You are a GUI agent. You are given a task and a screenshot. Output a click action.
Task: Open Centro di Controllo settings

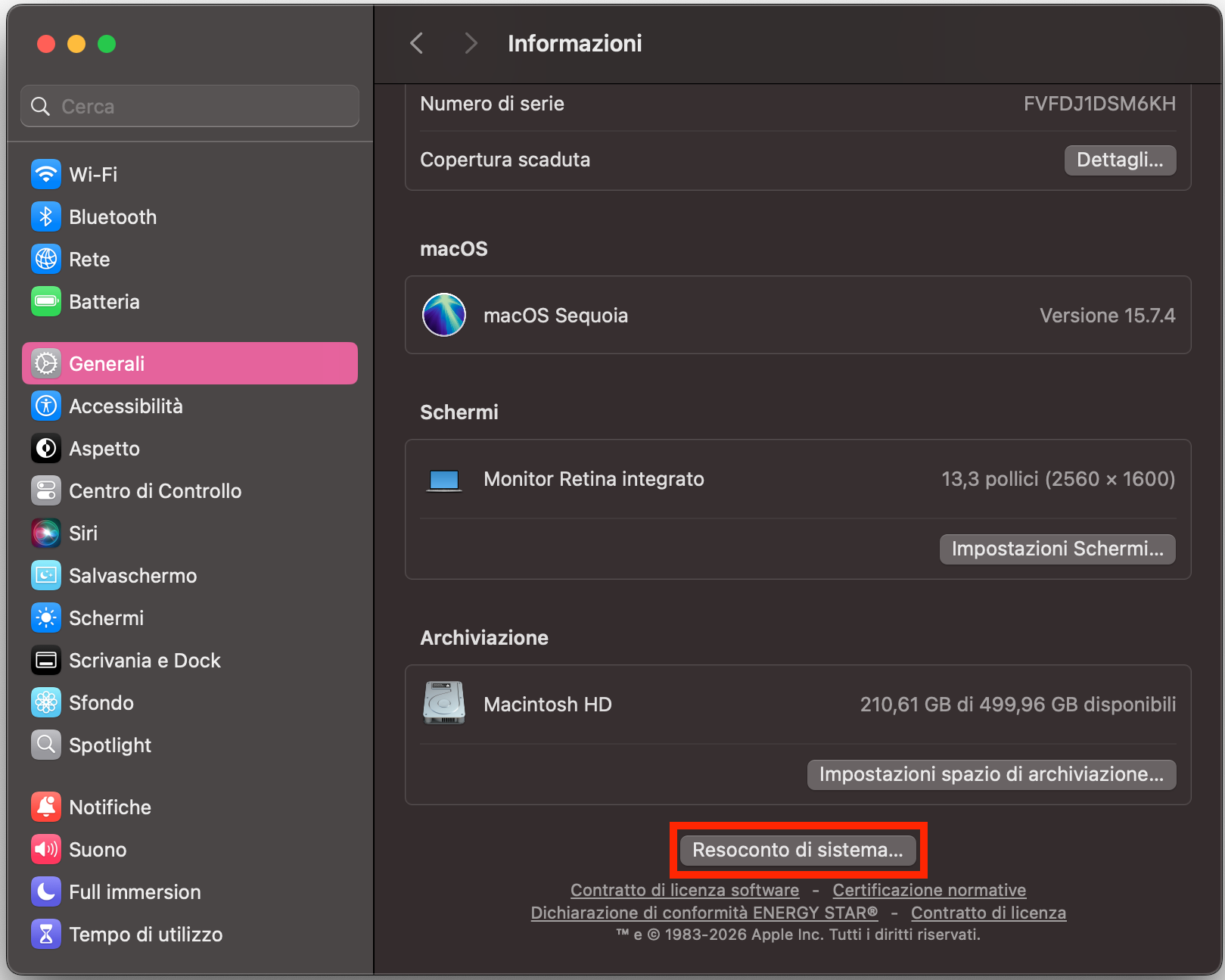click(x=46, y=490)
